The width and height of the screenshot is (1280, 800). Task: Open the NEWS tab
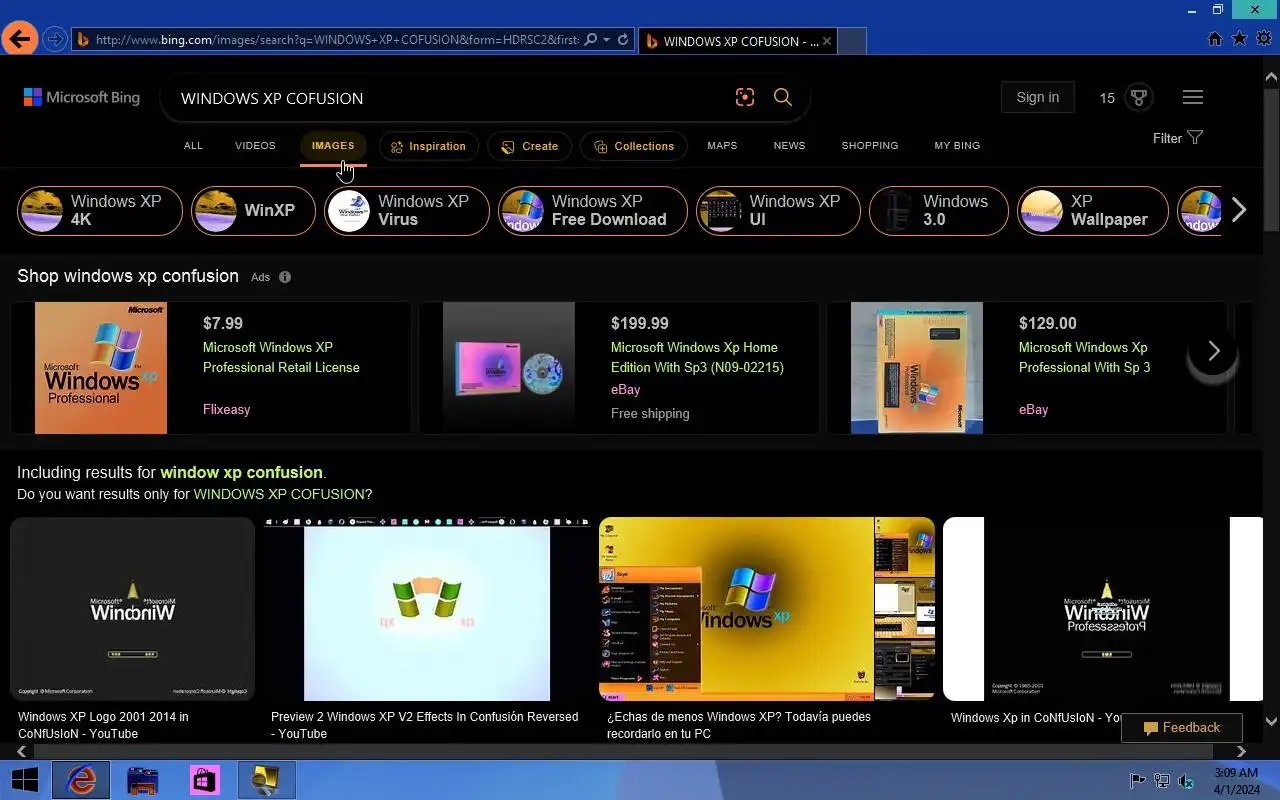(789, 146)
